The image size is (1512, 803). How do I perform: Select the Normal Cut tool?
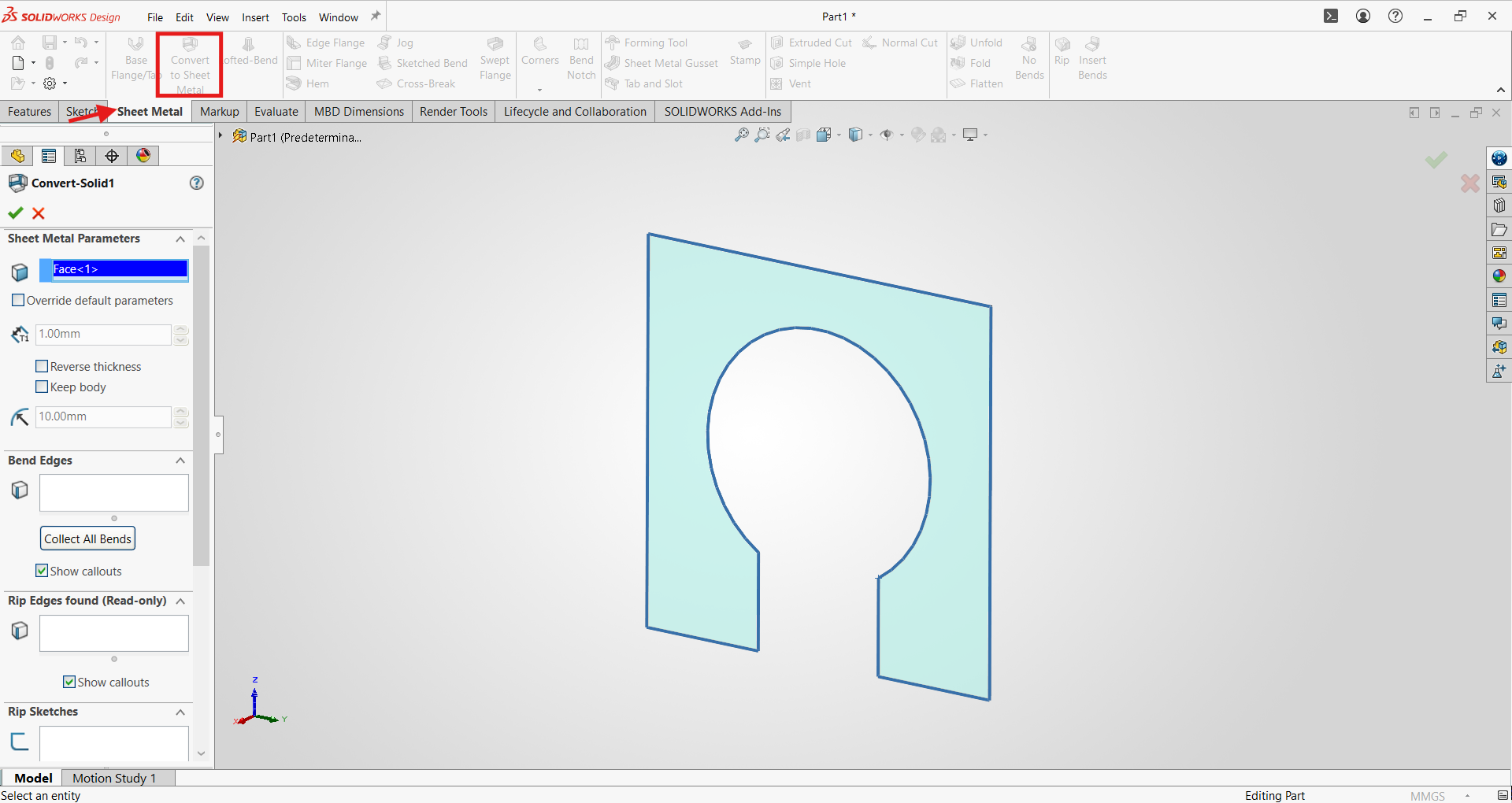click(x=900, y=43)
